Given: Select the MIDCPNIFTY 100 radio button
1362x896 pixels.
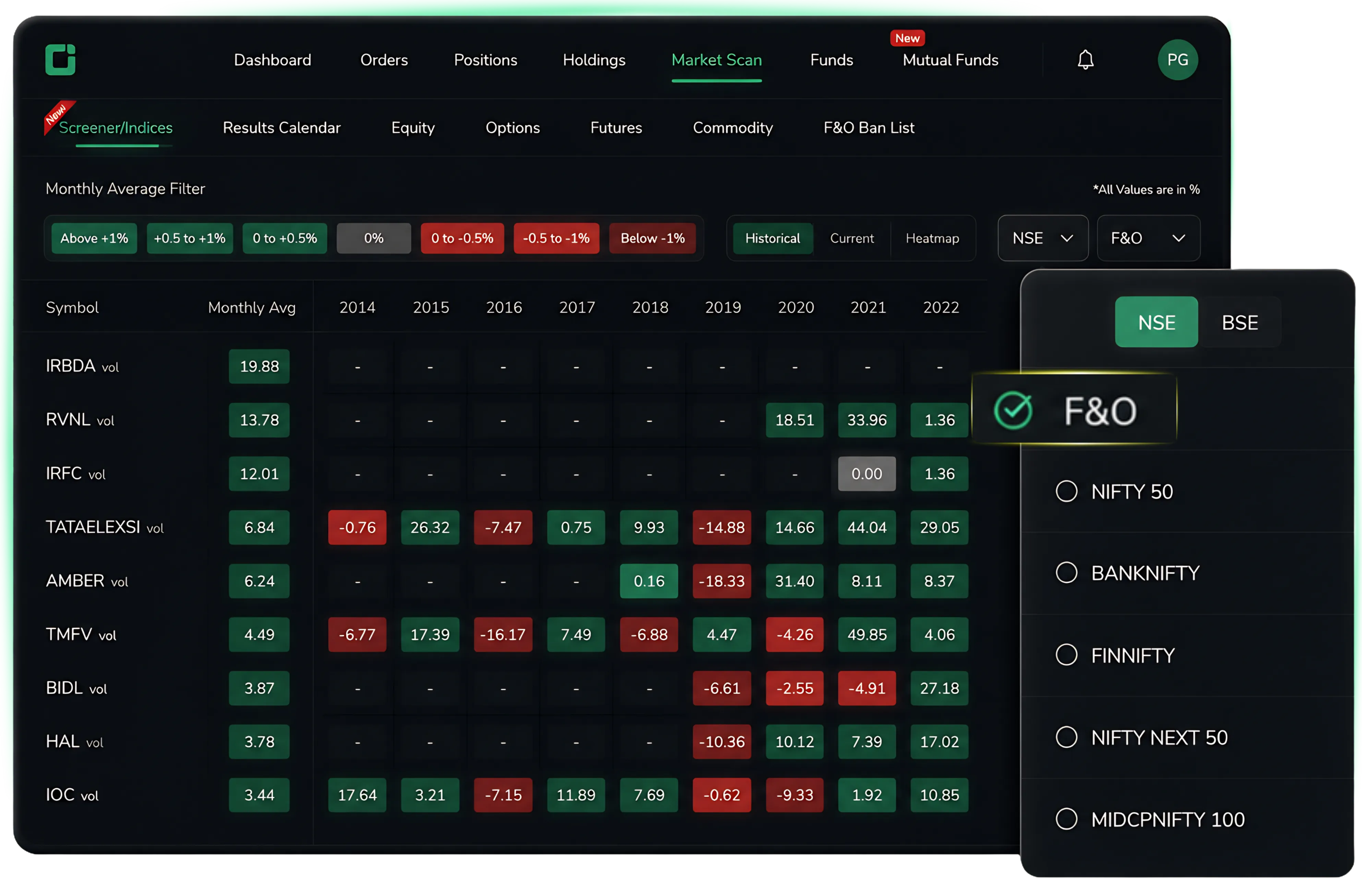Looking at the screenshot, I should point(1066,819).
